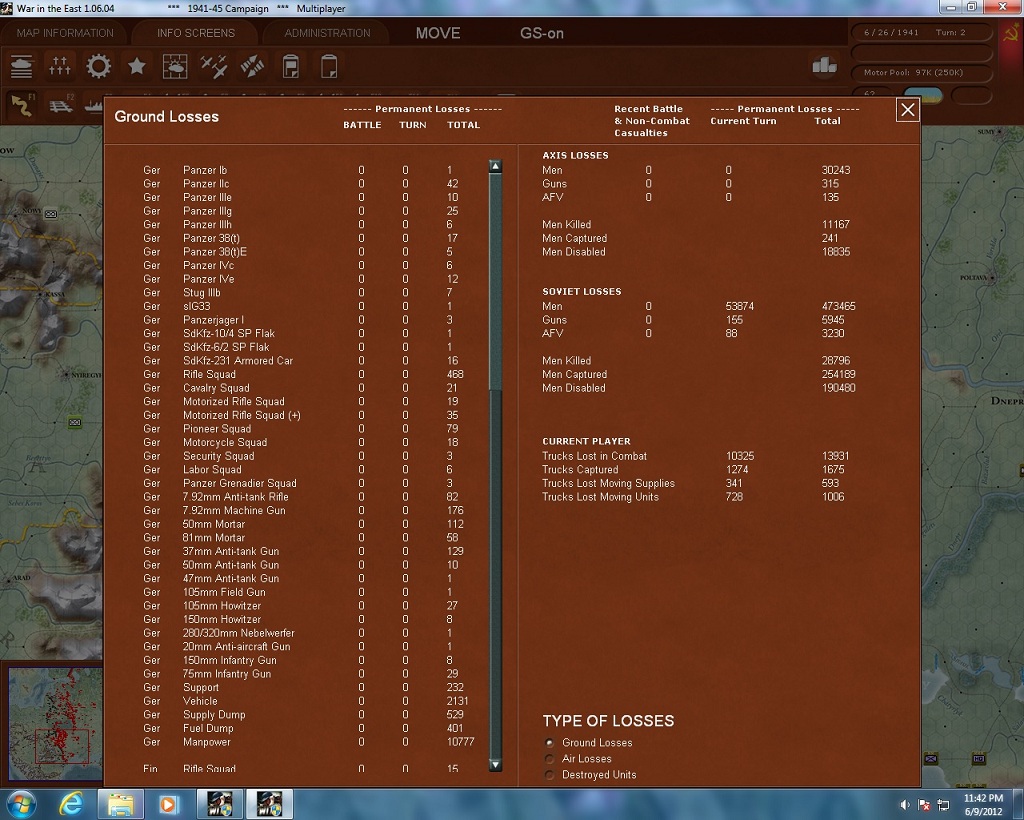
Task: Click the losses list scrollbar thumb
Action: (495, 282)
